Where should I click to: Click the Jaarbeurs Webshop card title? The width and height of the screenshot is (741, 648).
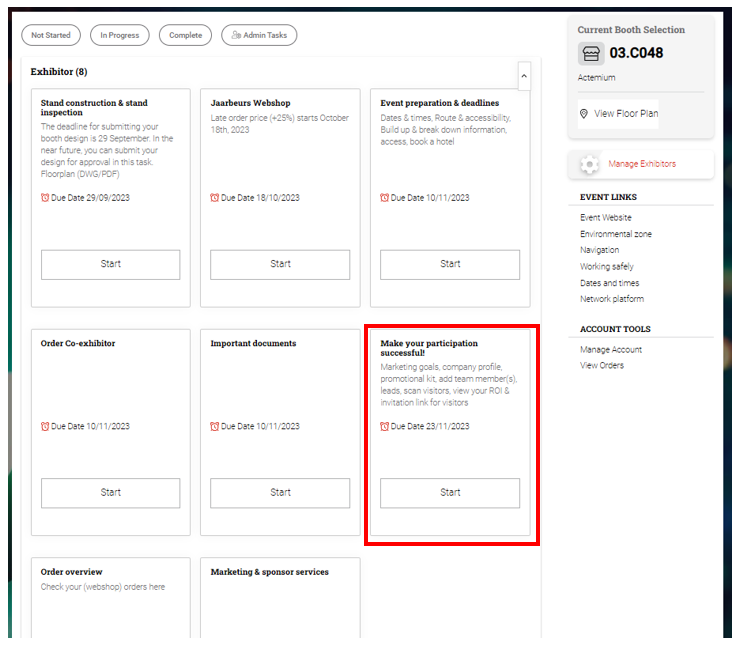click(x=250, y=103)
